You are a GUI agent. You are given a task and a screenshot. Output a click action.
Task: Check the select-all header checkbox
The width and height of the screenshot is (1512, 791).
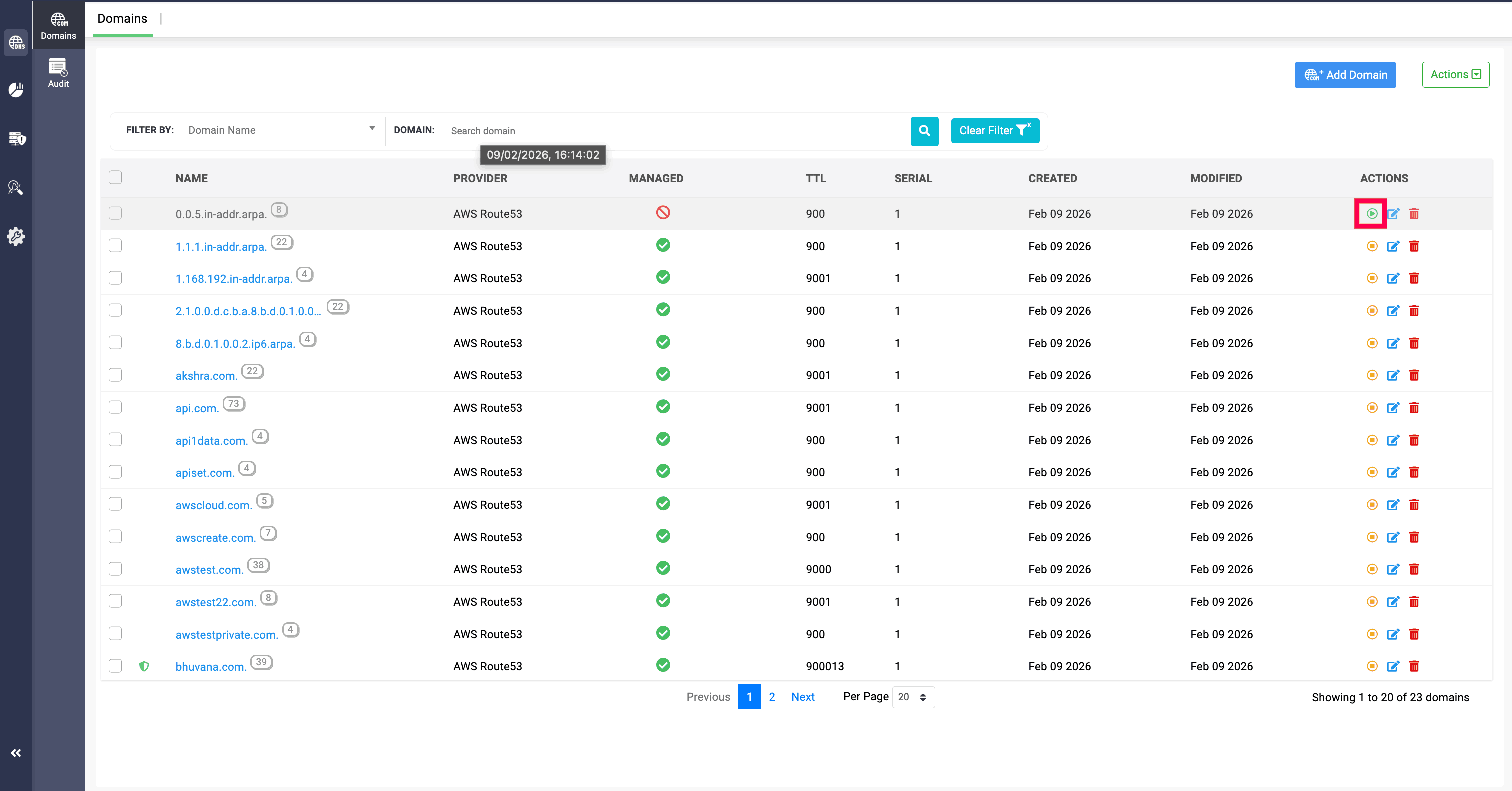pos(115,178)
